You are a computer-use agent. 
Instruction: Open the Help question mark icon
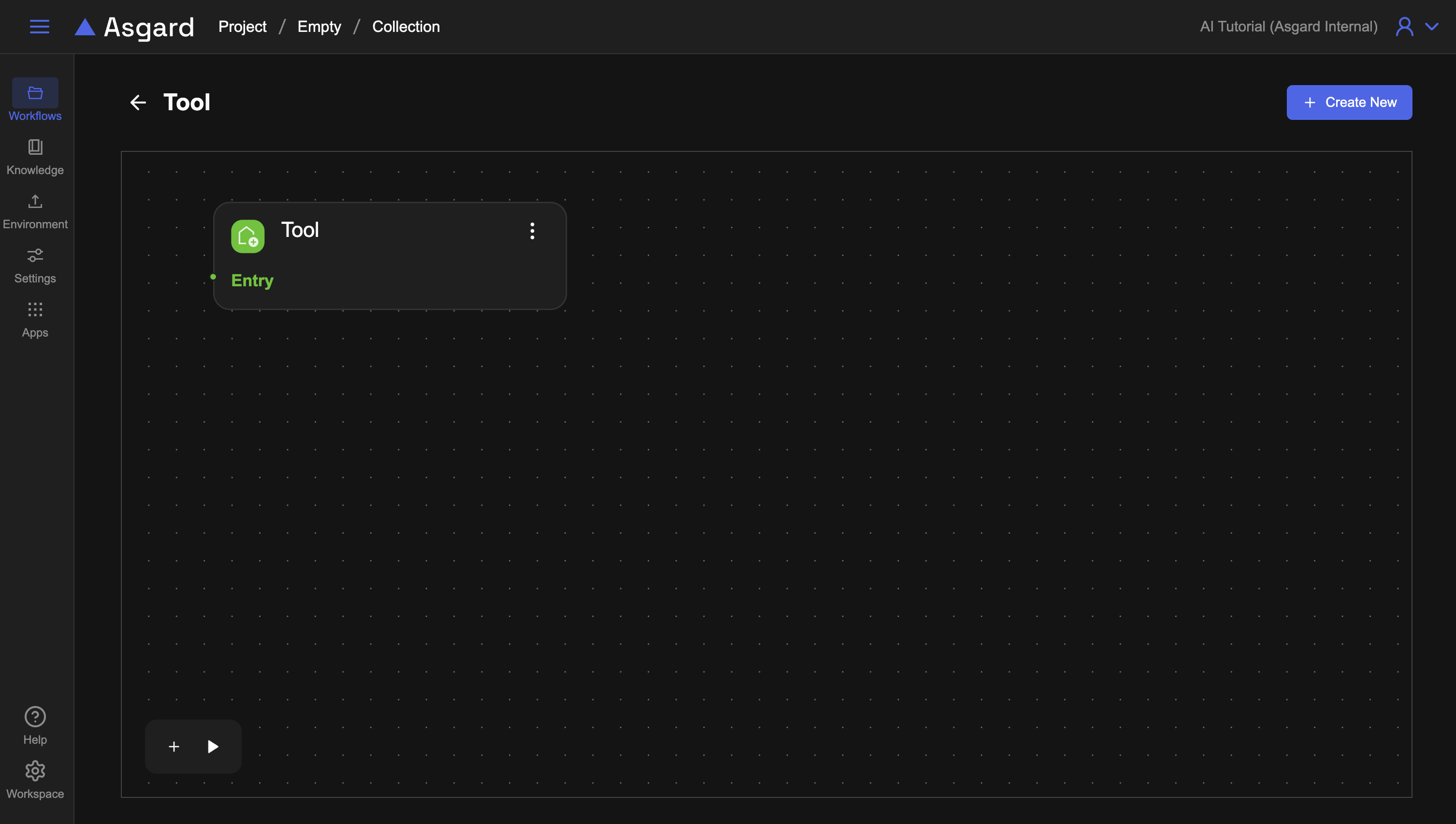point(35,717)
